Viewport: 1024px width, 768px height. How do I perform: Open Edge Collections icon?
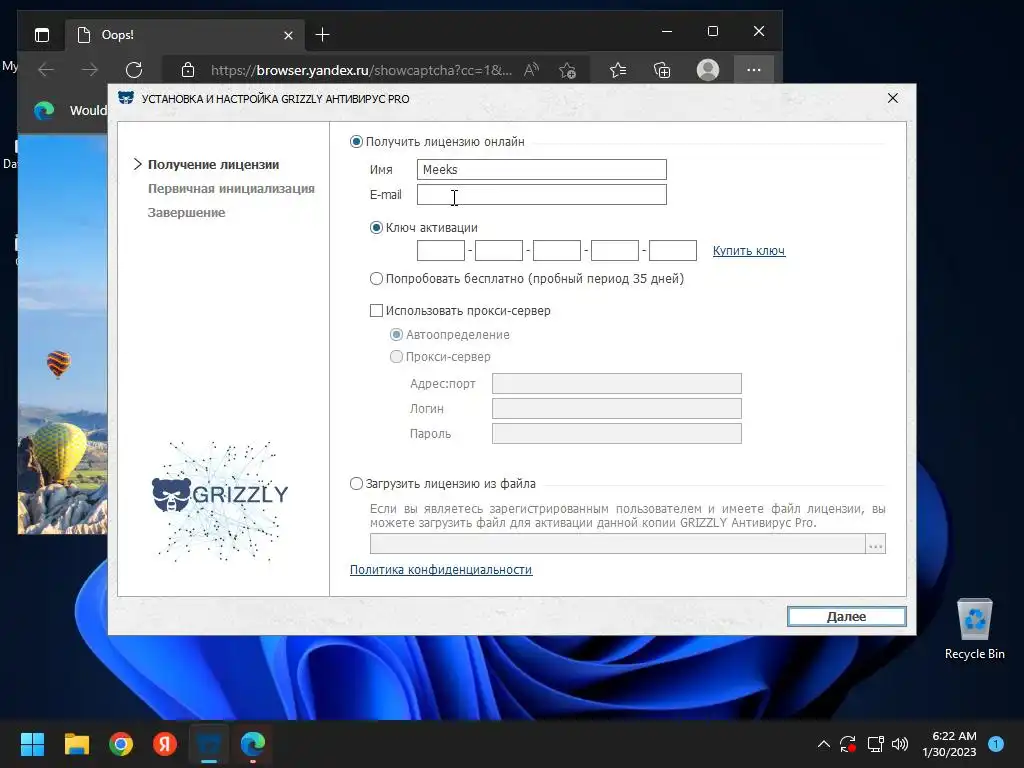pos(662,70)
